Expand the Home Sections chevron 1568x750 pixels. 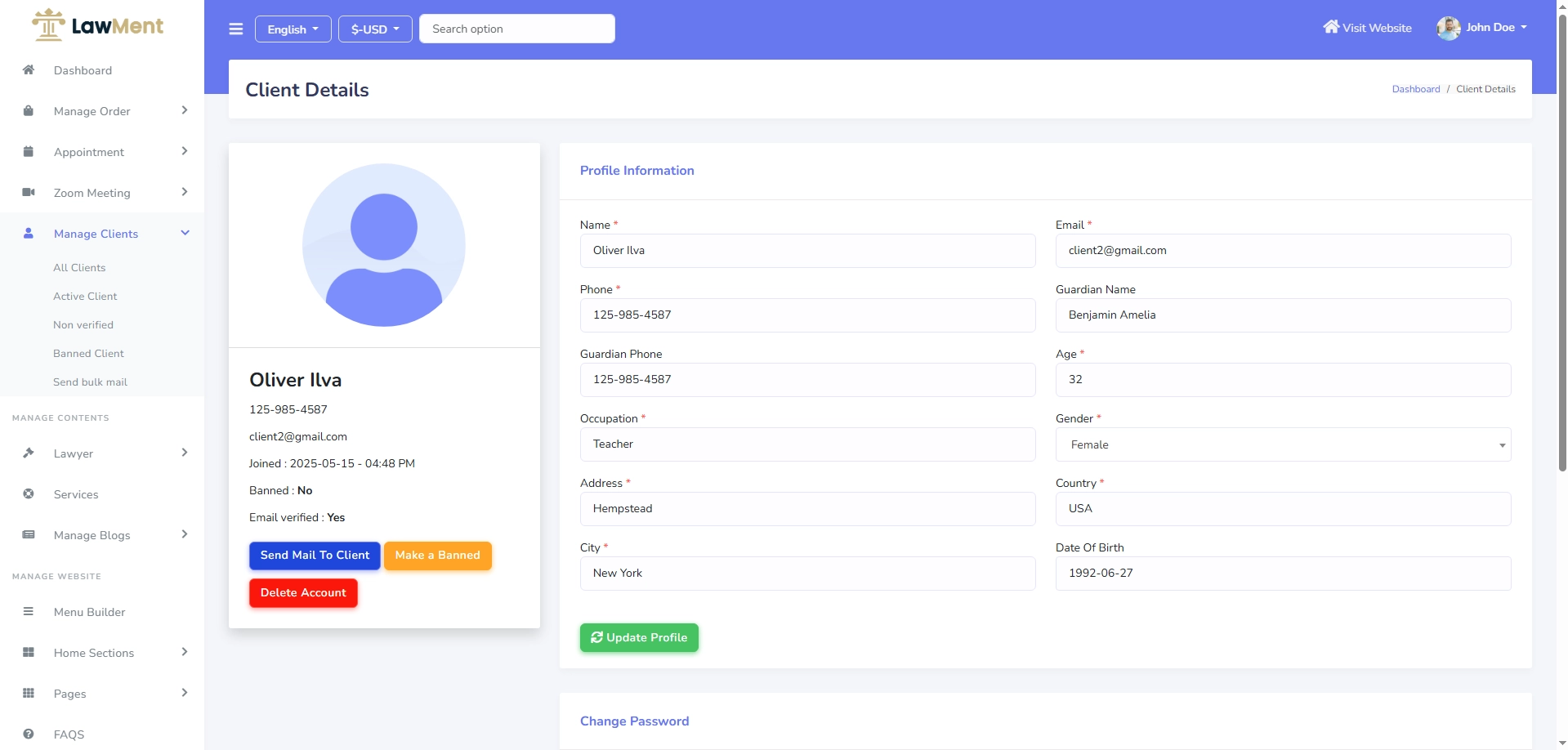point(185,652)
